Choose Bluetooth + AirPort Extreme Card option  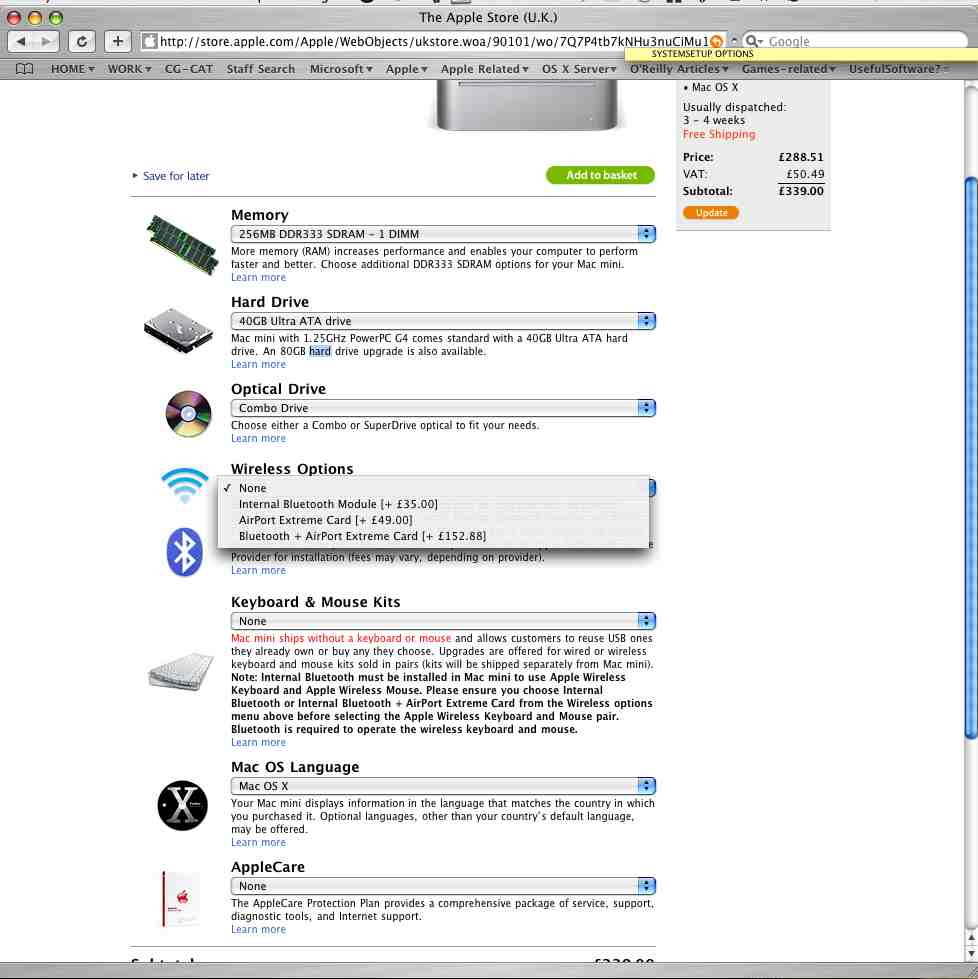(x=433, y=536)
